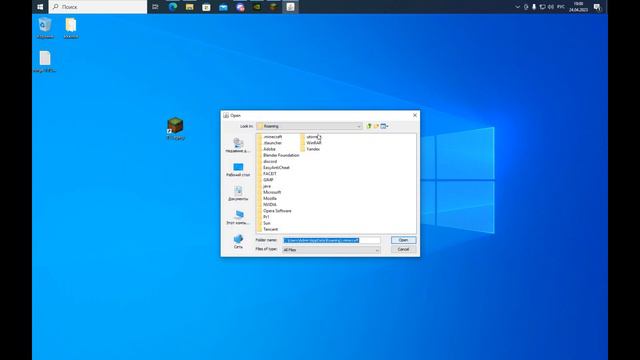Select the Sun folder
The image size is (640, 360).
point(264,223)
